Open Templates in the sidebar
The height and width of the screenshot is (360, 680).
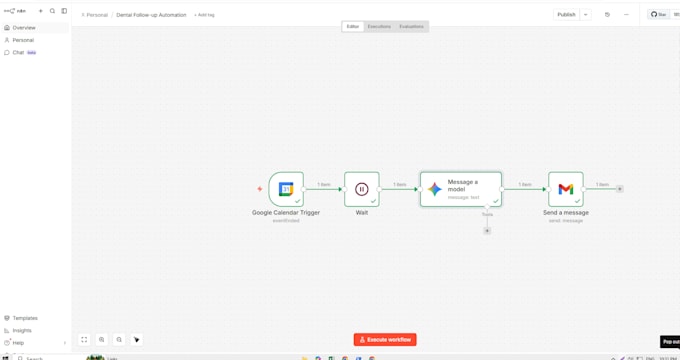(x=35, y=318)
